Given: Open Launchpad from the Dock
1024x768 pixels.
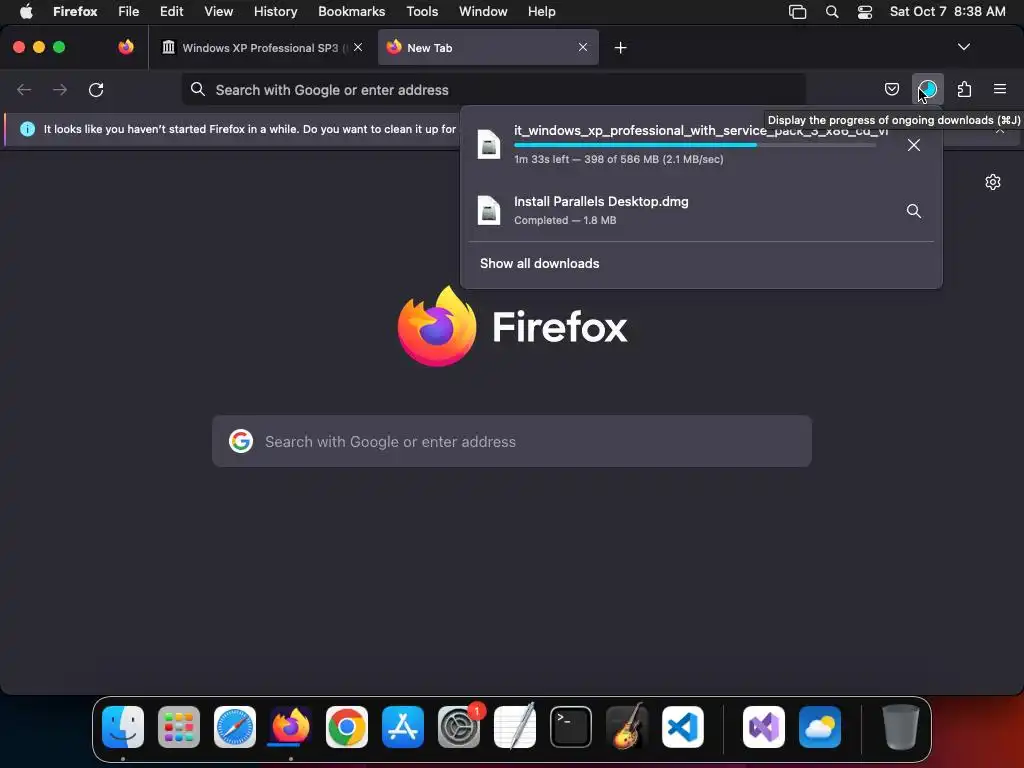Looking at the screenshot, I should [x=179, y=726].
